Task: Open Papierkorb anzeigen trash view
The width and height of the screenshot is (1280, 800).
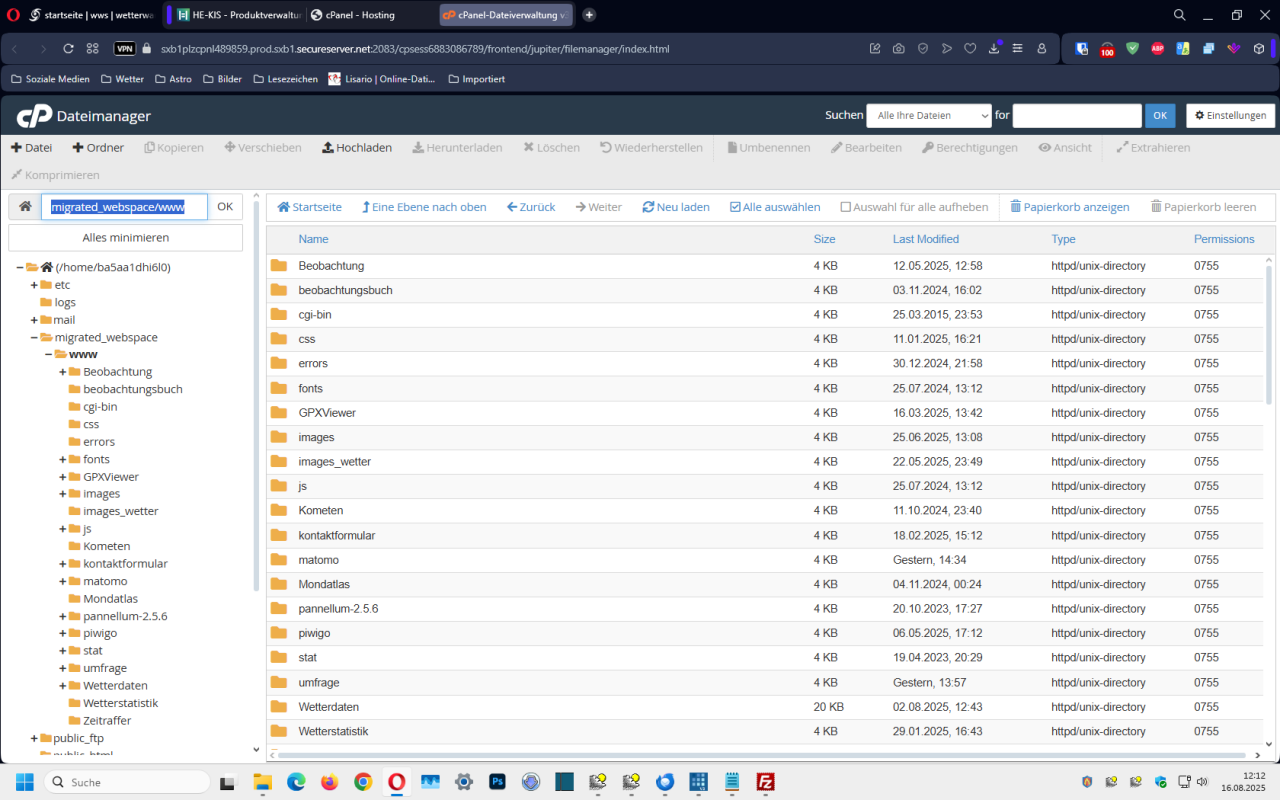Action: click(x=1069, y=207)
